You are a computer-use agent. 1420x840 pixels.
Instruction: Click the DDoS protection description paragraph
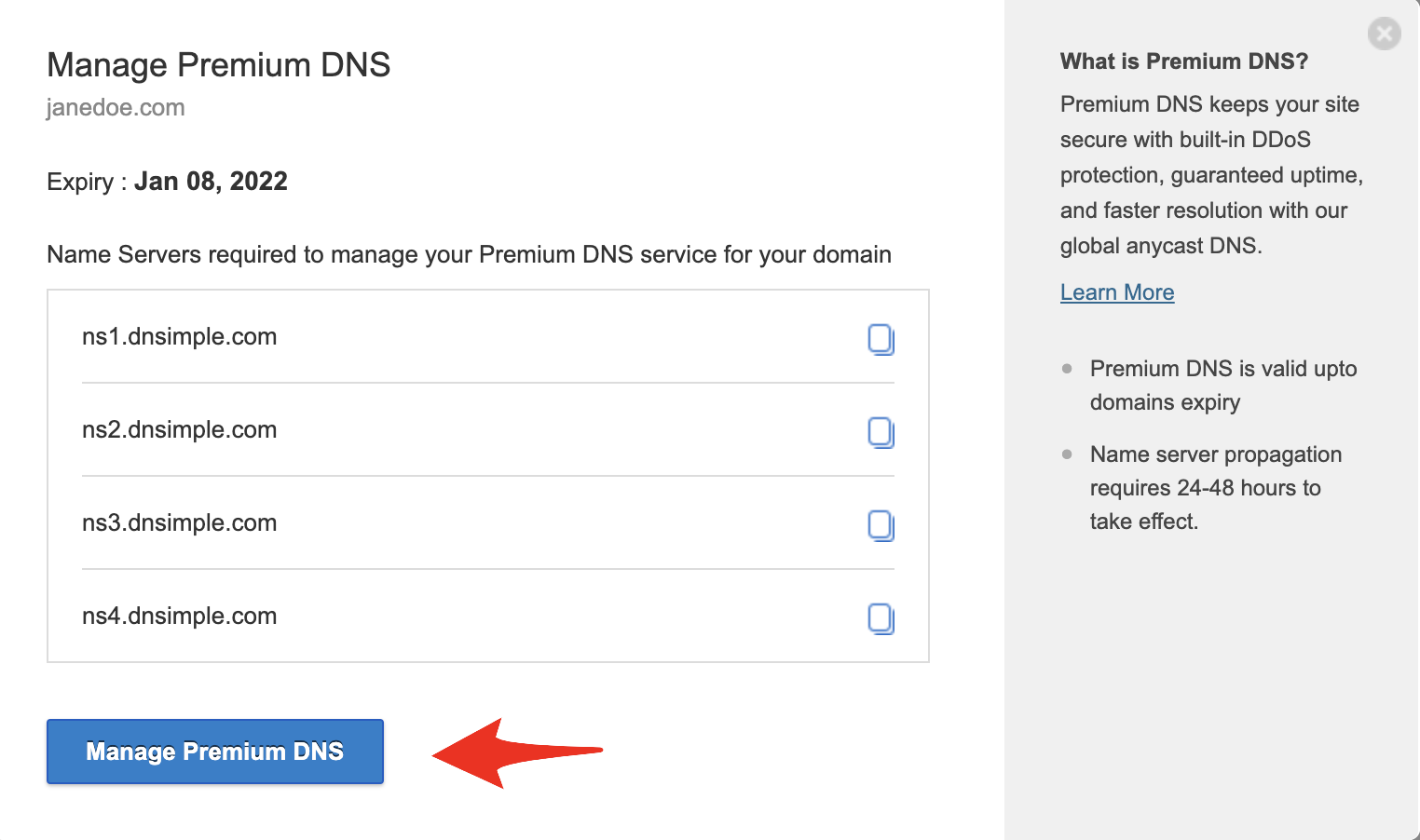coord(1209,175)
